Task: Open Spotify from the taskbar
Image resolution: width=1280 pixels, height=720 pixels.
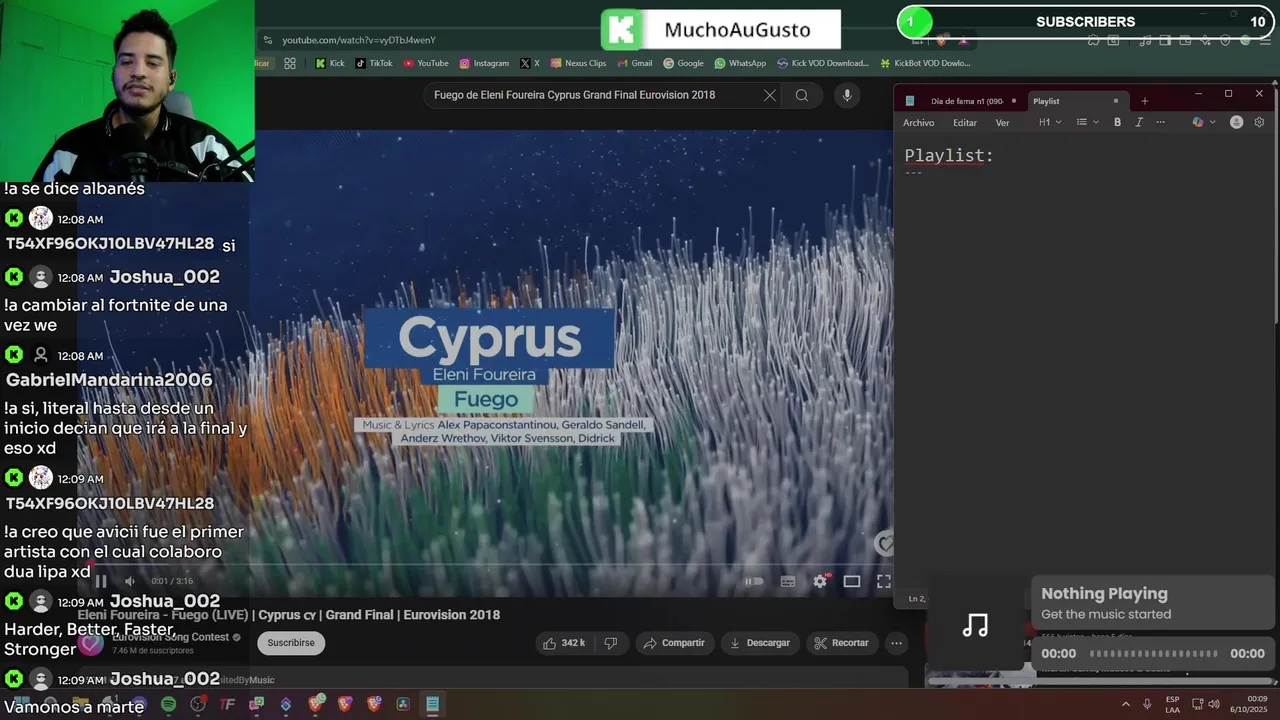Action: click(x=168, y=704)
